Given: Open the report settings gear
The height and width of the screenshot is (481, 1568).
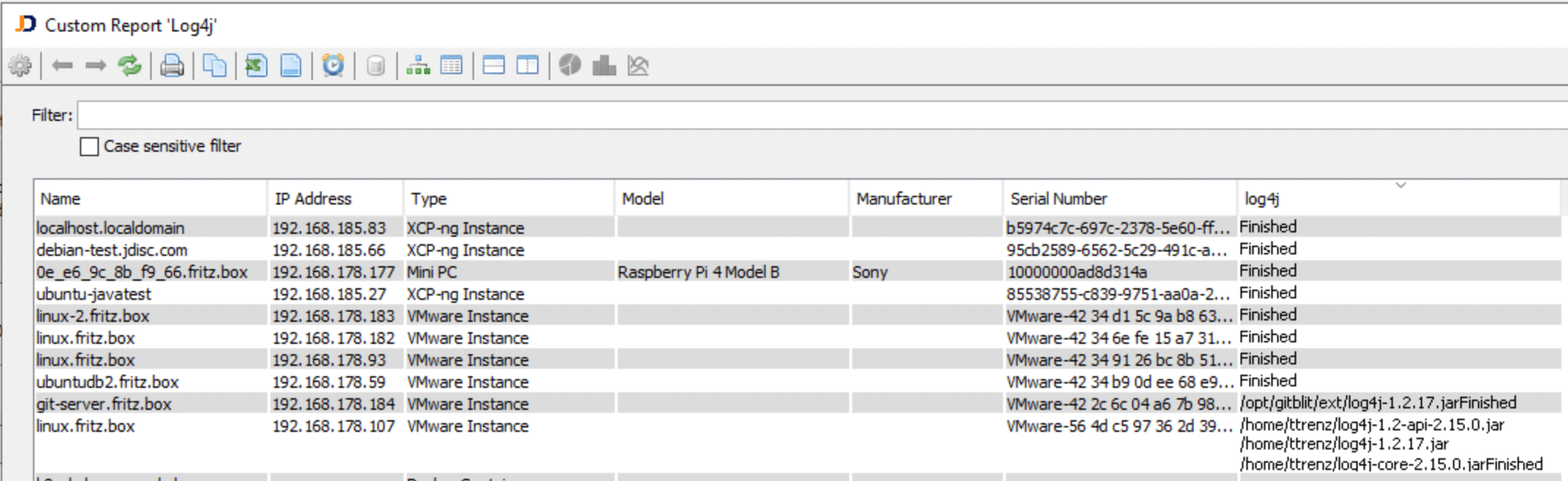Looking at the screenshot, I should pos(21,65).
